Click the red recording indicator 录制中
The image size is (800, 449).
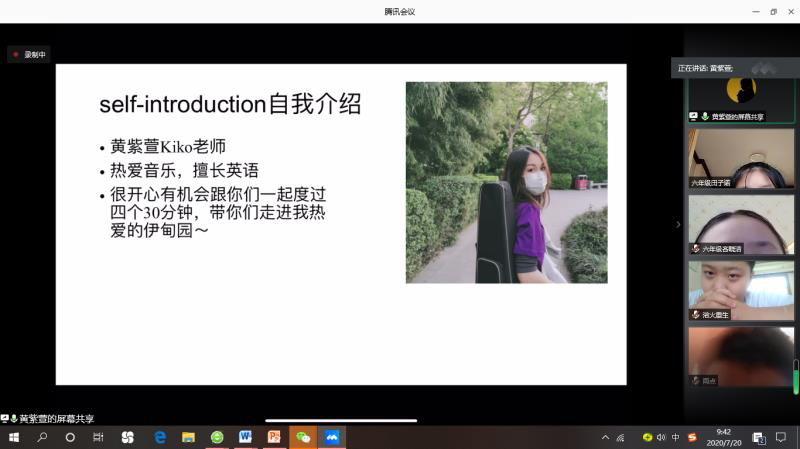29,55
